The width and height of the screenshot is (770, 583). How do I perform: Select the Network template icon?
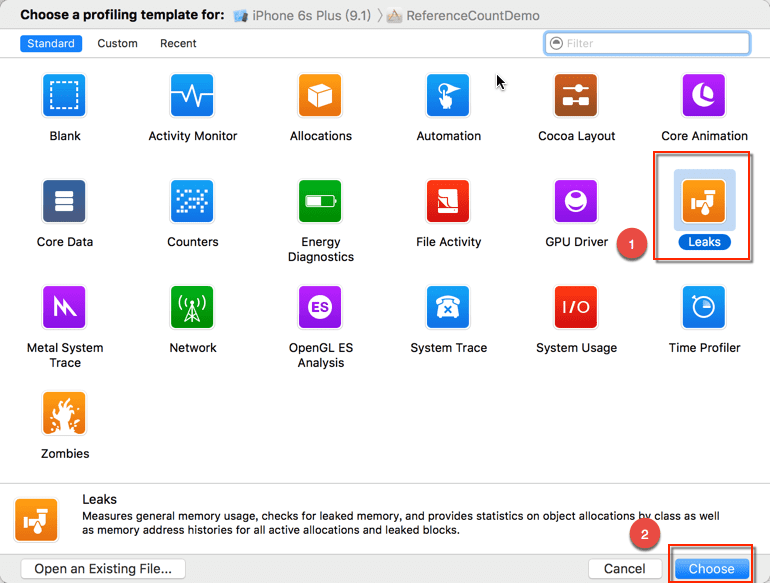tap(192, 307)
